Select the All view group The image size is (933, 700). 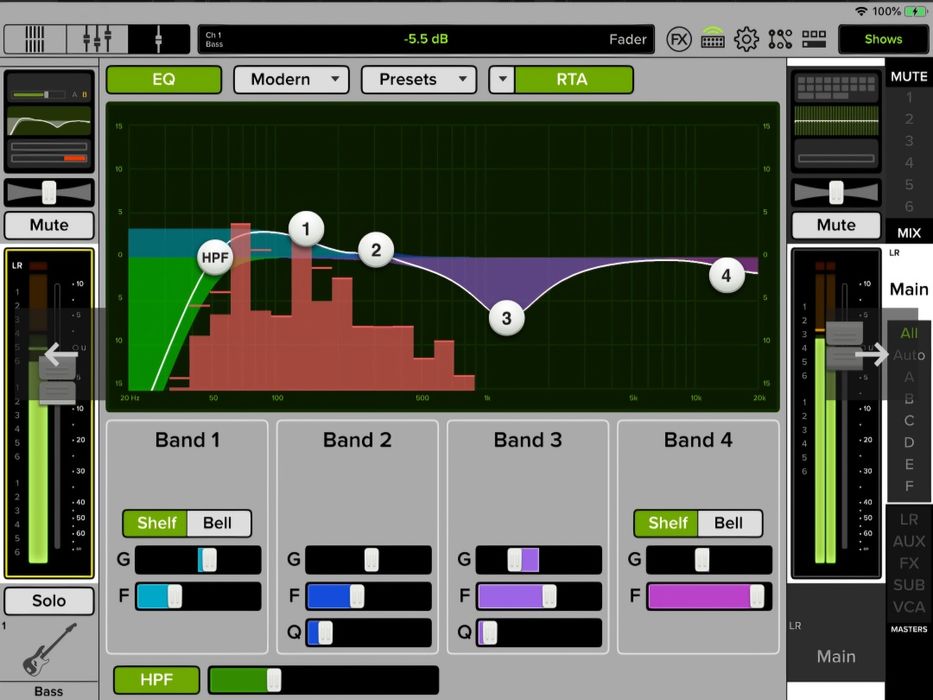coord(909,333)
